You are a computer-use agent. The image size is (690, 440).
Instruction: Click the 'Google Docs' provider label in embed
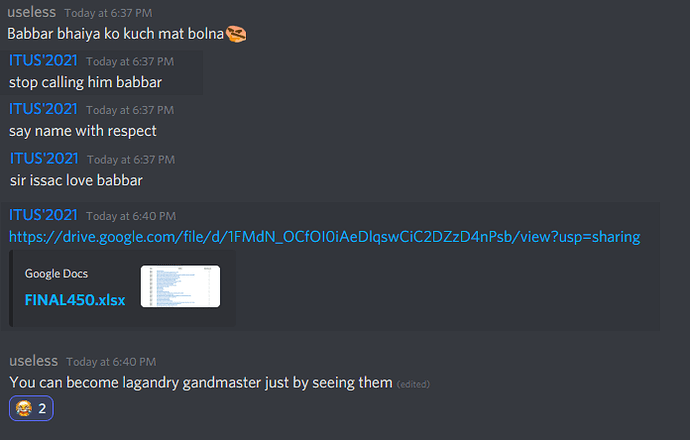click(x=56, y=274)
